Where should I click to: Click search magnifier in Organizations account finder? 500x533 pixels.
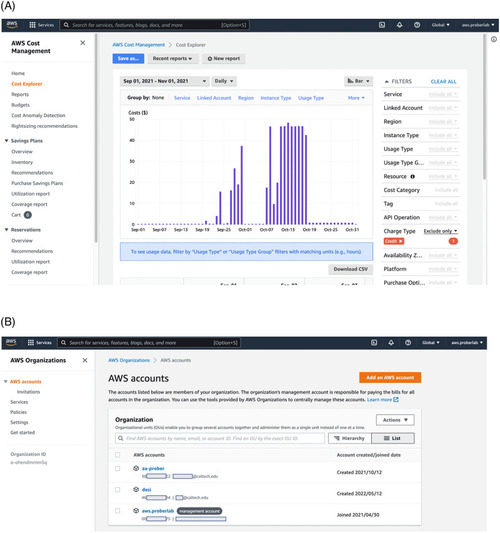[x=120, y=438]
